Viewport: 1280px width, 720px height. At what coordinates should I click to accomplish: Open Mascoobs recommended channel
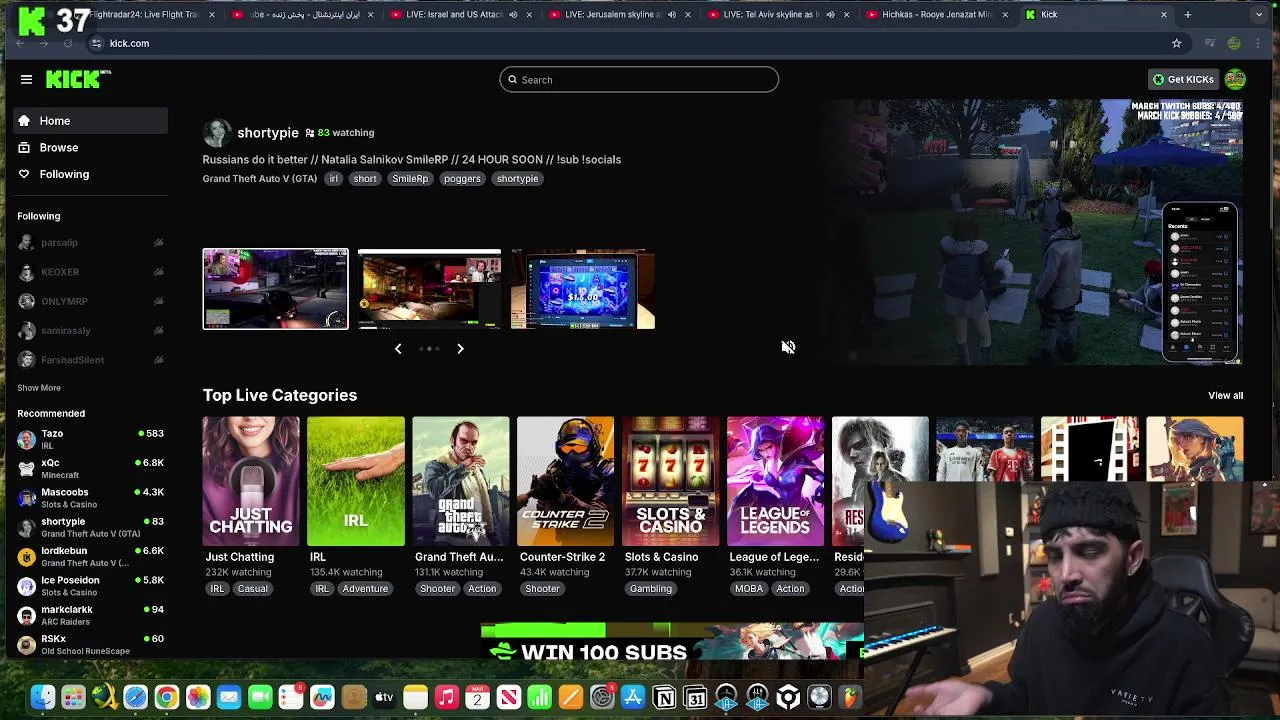[x=91, y=498]
